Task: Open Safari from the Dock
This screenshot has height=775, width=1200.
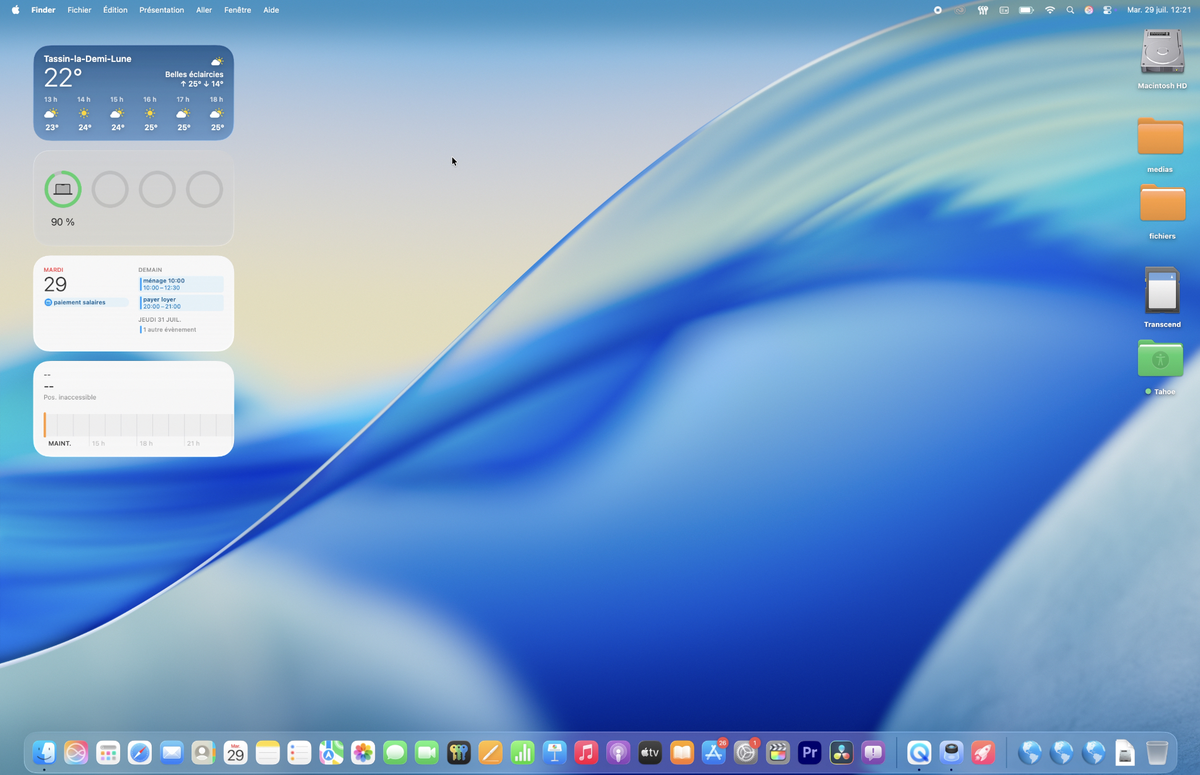Action: 139,752
